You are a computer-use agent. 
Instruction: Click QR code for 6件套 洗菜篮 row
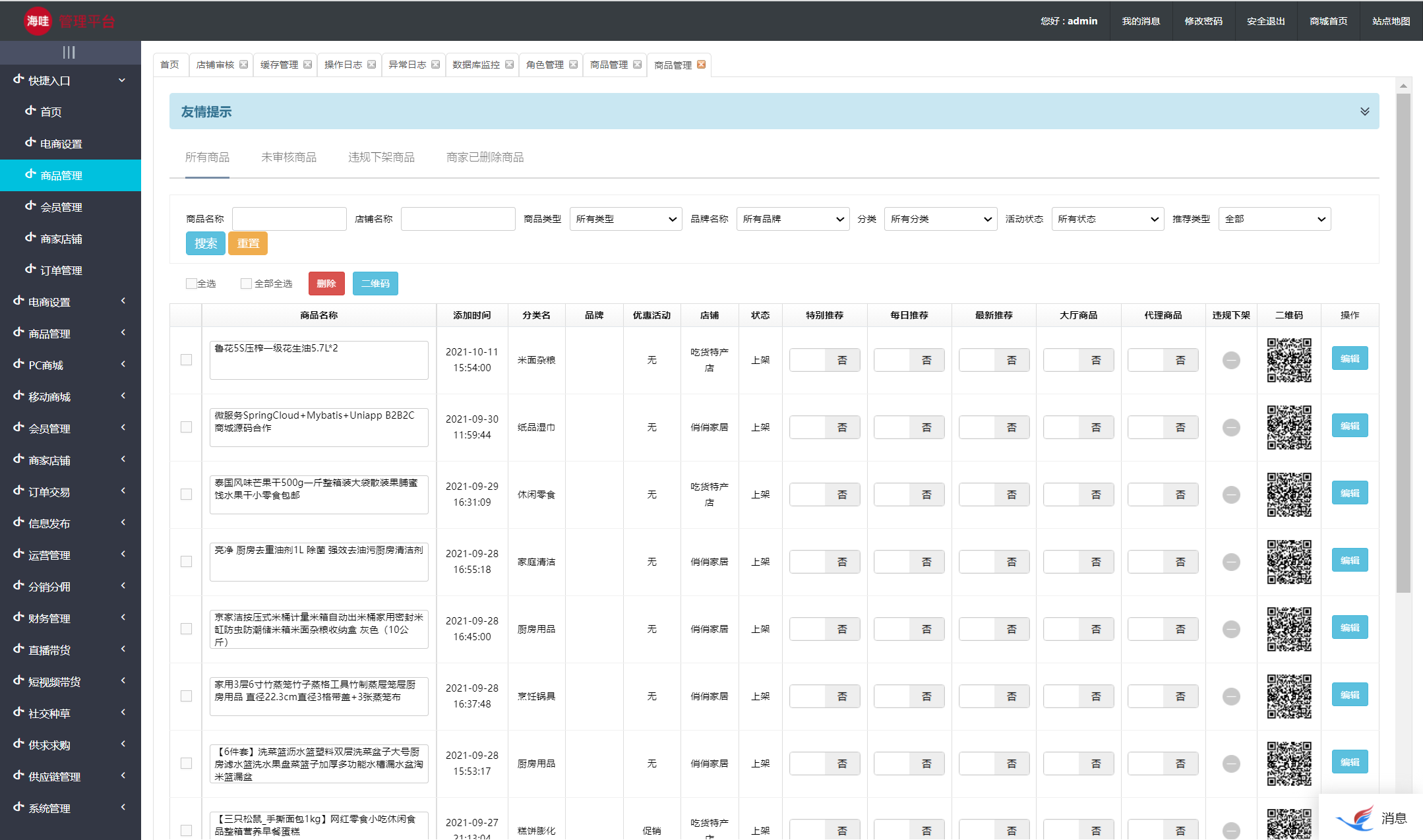tap(1289, 764)
